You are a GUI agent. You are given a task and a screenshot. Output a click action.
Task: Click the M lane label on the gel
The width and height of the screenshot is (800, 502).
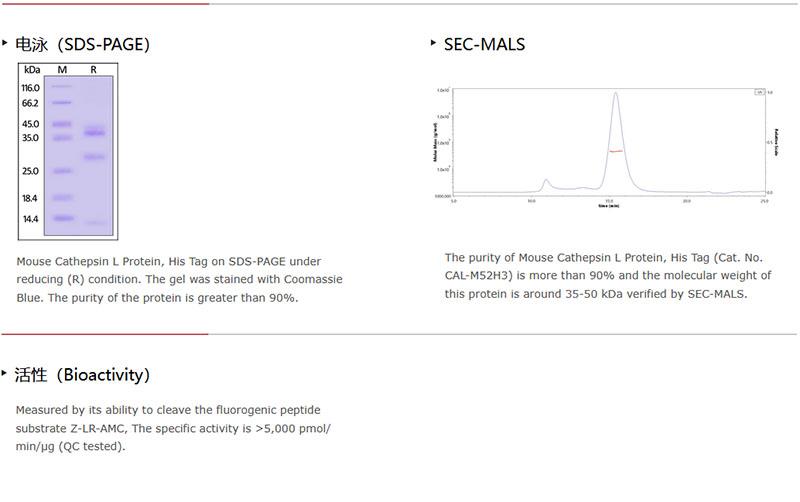[x=62, y=70]
